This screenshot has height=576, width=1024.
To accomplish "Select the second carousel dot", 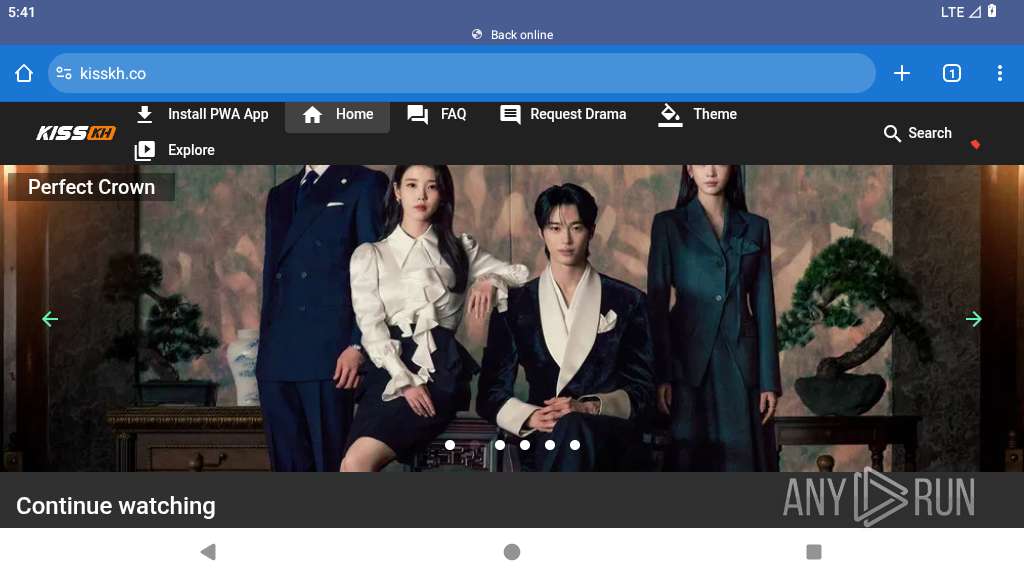I will [500, 445].
